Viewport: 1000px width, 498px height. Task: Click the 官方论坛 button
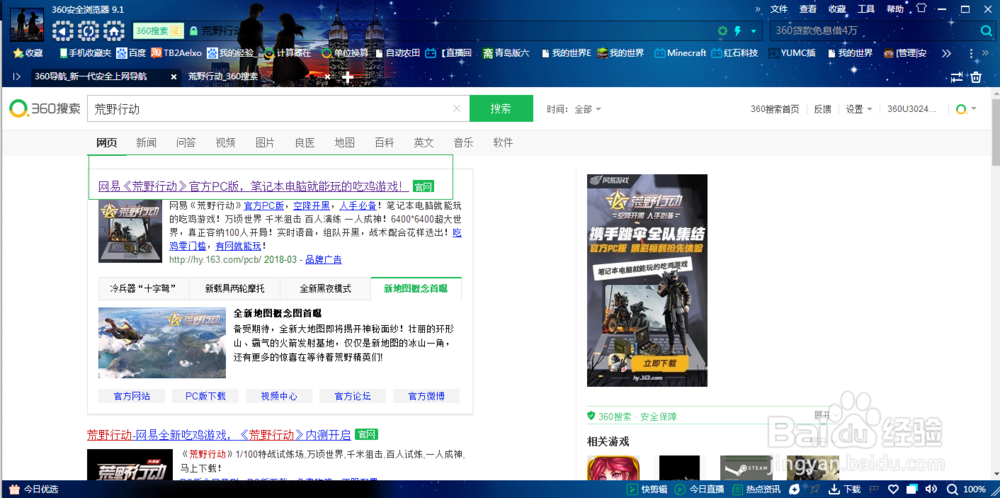[x=353, y=396]
